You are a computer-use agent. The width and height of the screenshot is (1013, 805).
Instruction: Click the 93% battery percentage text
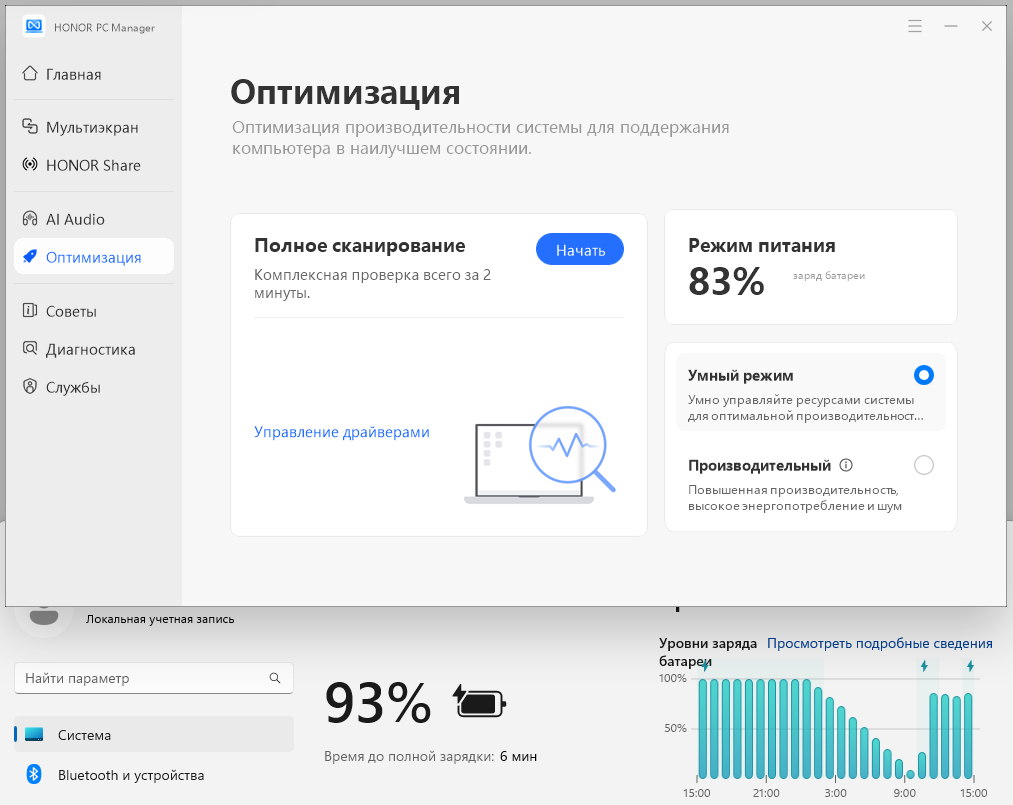point(378,703)
